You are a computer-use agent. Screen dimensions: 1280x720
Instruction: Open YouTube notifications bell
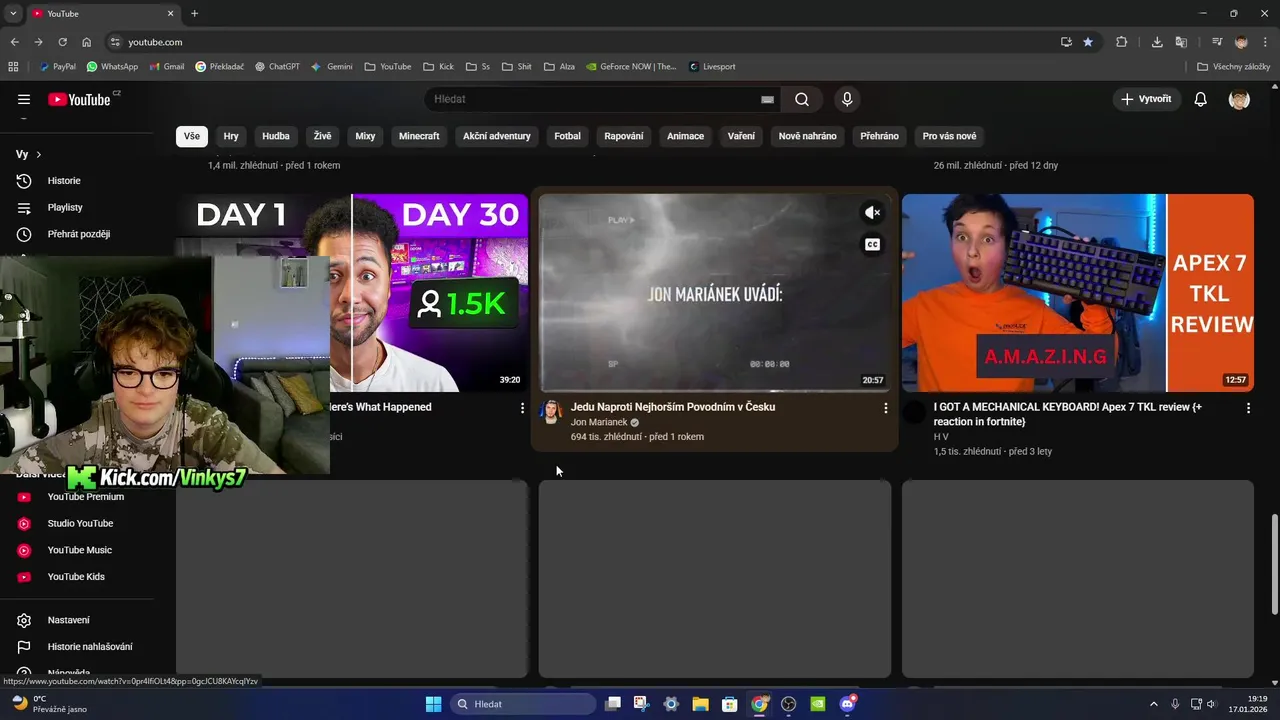click(x=1201, y=99)
